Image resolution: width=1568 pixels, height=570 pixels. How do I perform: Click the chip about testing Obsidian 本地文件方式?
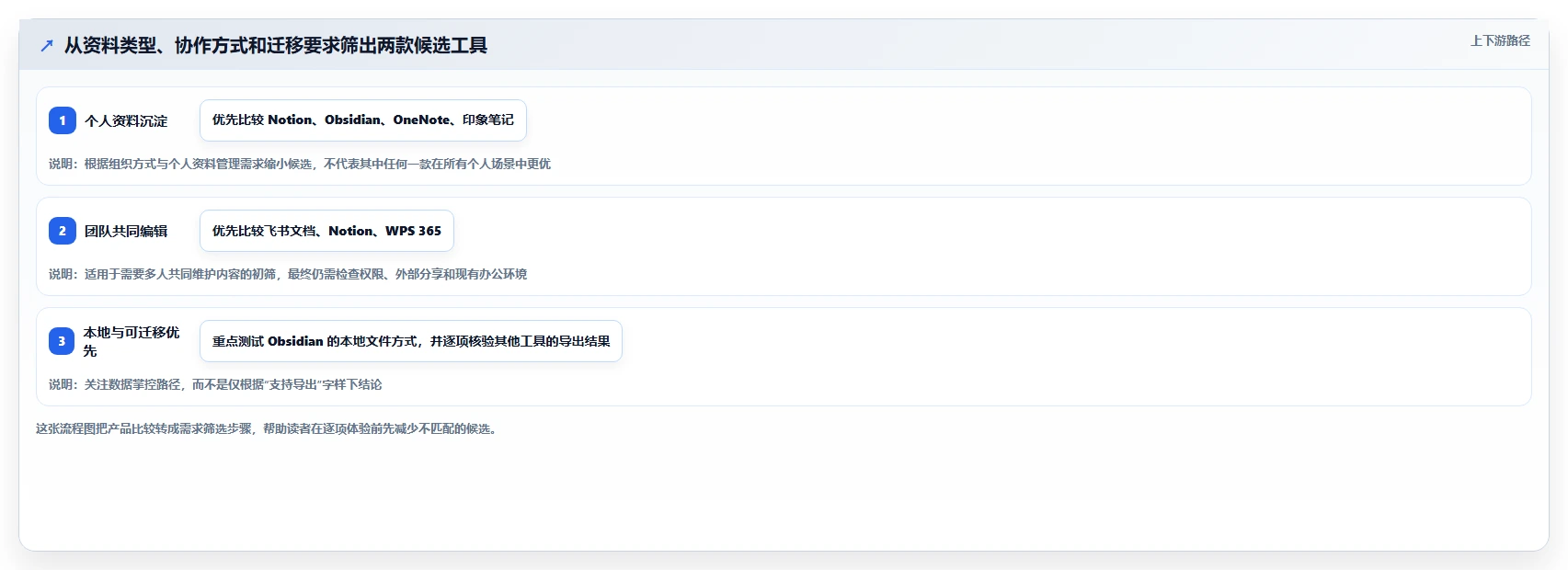411,341
